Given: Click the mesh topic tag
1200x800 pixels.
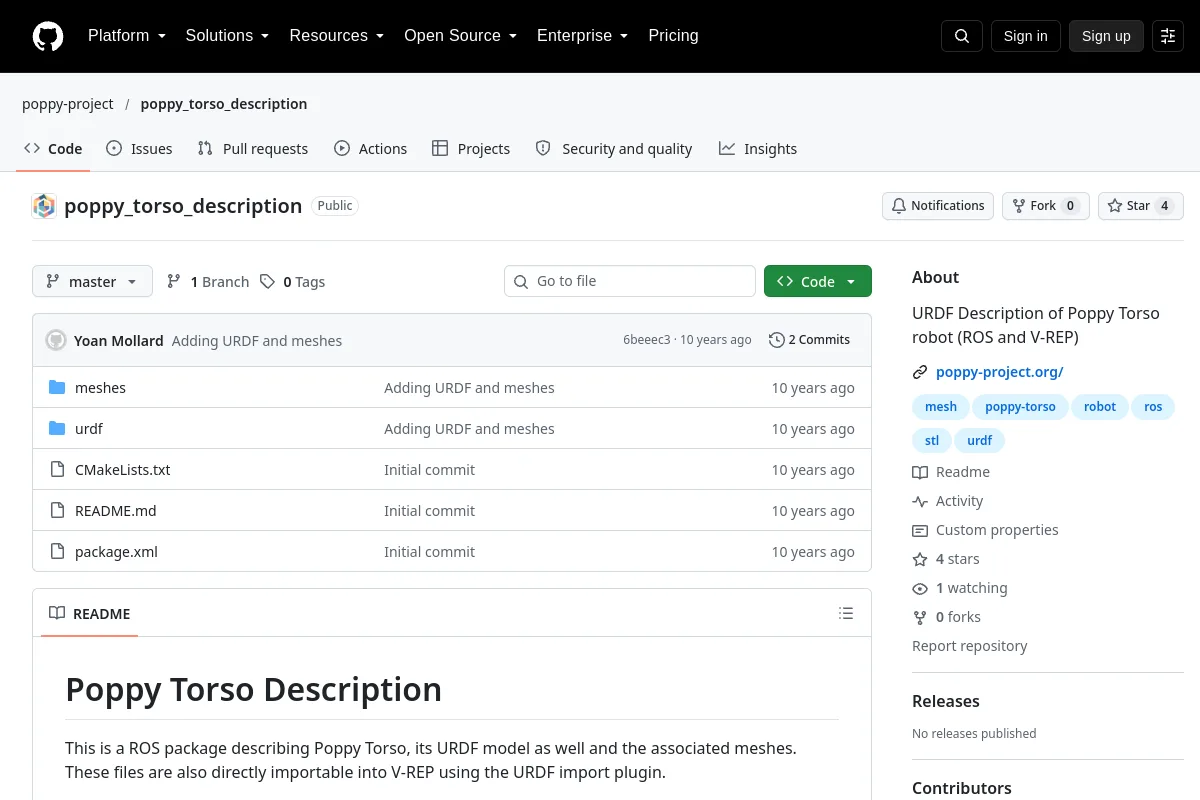Looking at the screenshot, I should click(x=941, y=407).
